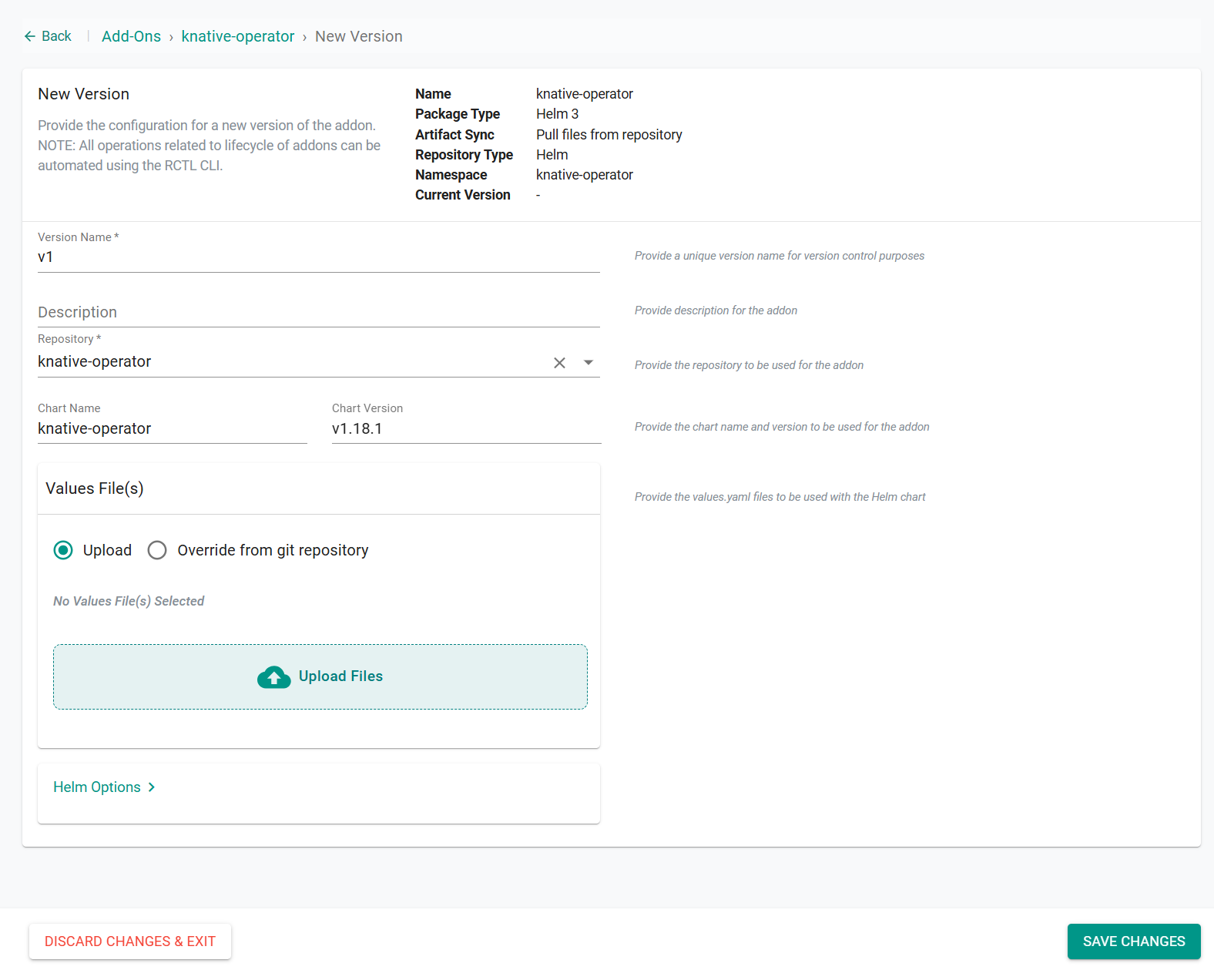This screenshot has width=1214, height=980.
Task: Edit the Chart Name field
Action: tap(173, 428)
